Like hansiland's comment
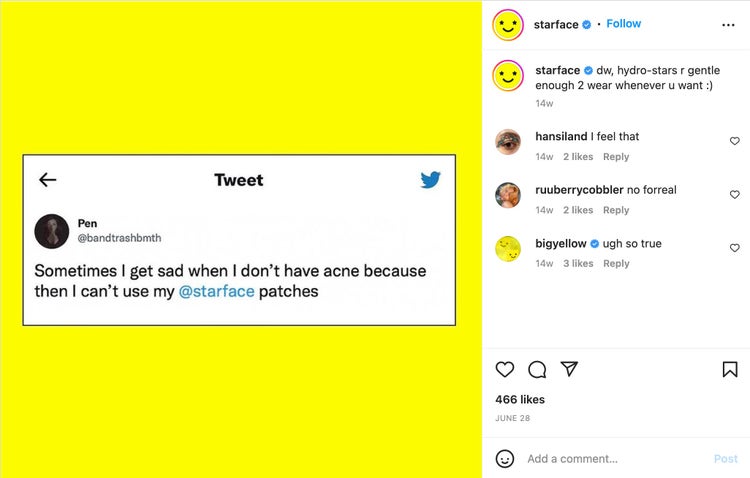Viewport: 750px width, 478px height. 735,142
